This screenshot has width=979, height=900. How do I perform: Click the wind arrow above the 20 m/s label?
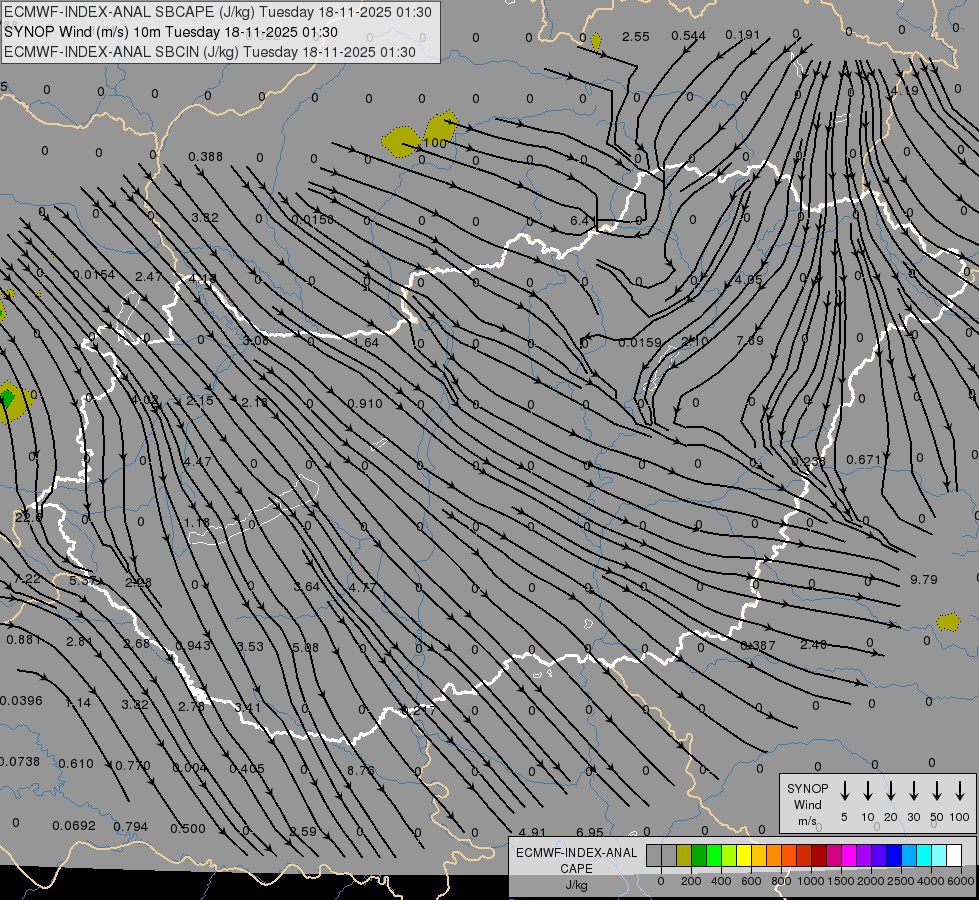(890, 791)
